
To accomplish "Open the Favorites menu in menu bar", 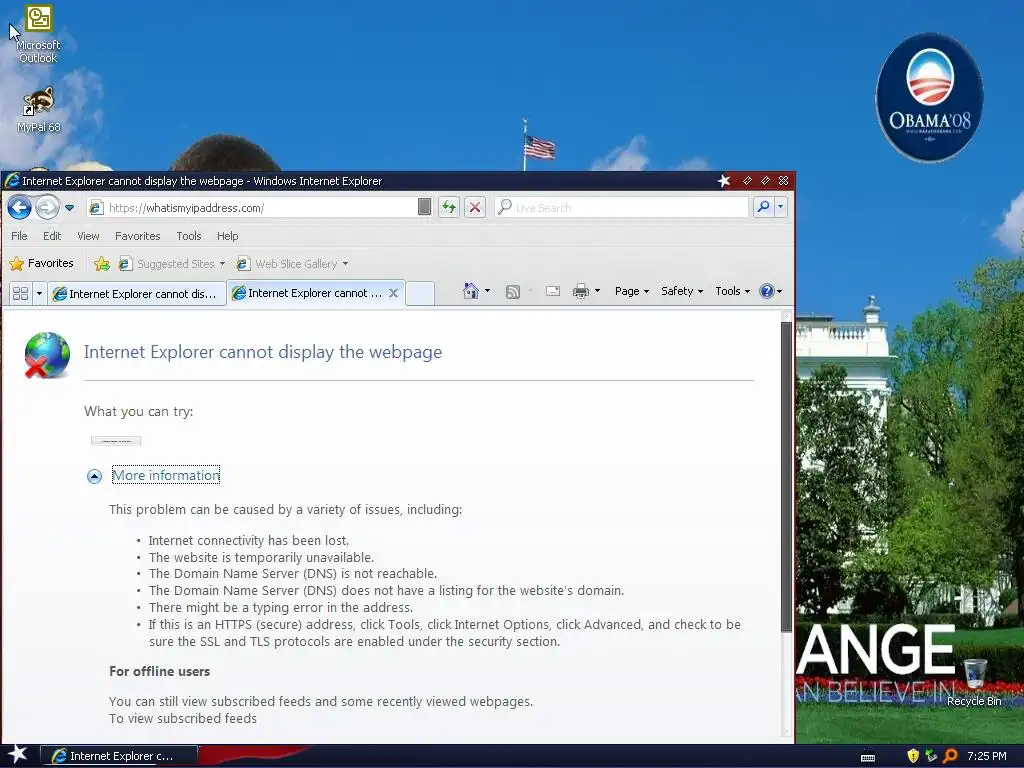I will tap(137, 236).
